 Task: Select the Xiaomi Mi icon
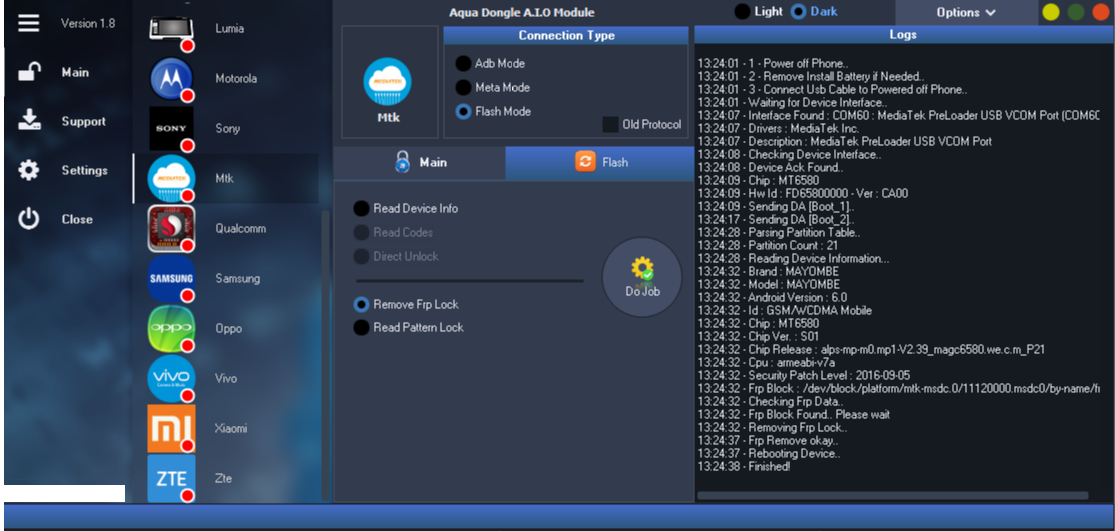point(171,428)
